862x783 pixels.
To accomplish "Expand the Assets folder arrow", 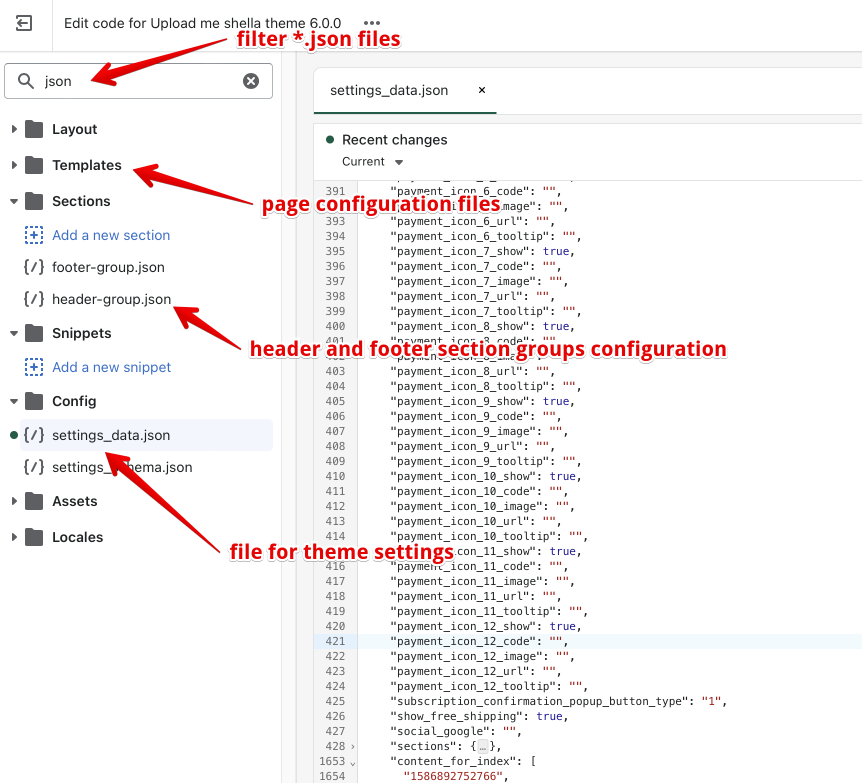I will click(x=14, y=501).
